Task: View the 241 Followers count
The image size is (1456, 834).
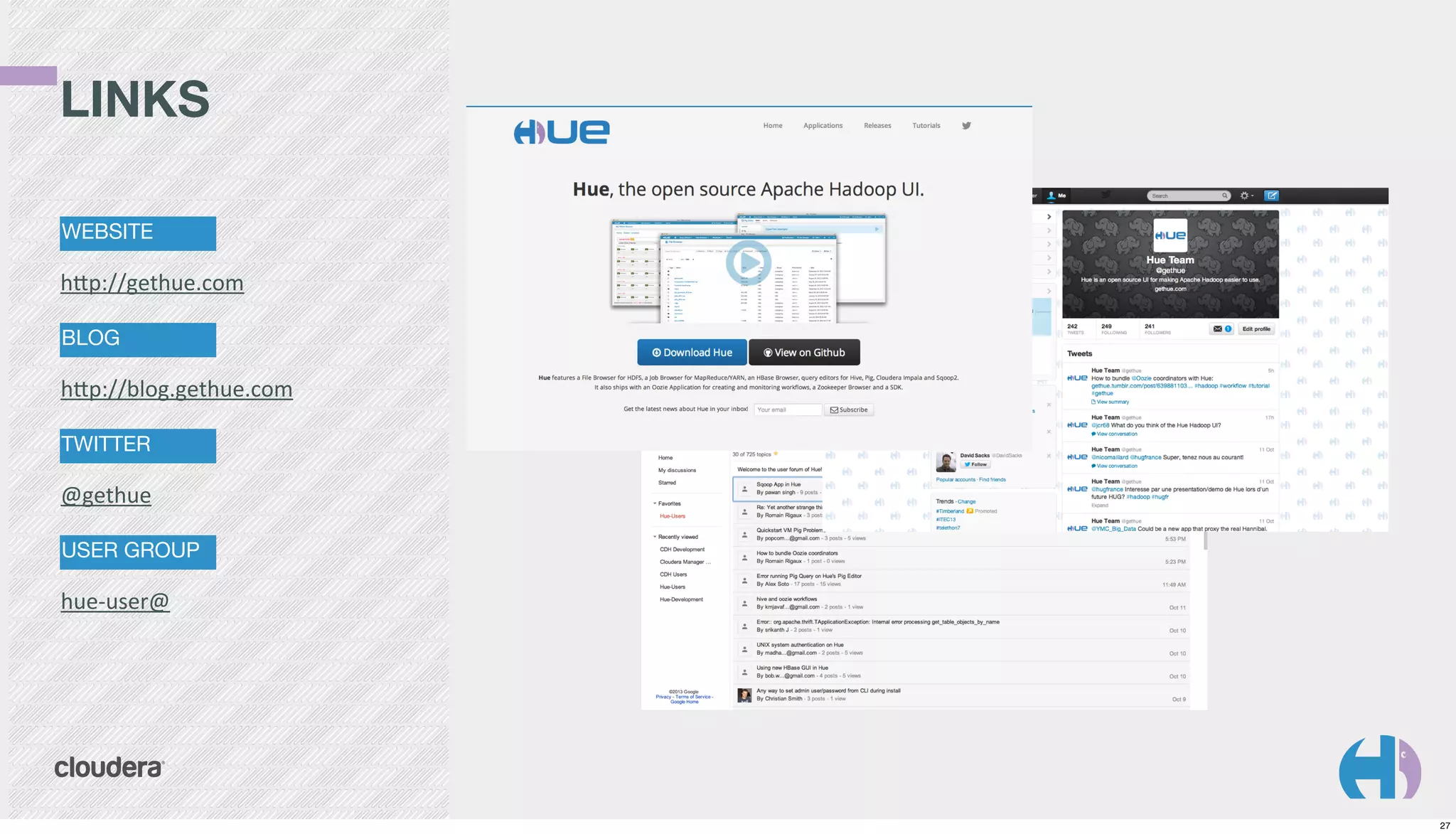Action: coord(1157,329)
